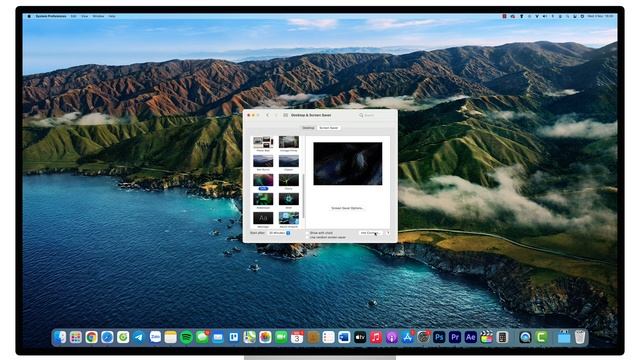Go back in System Preferences window
This screenshot has height=360, width=640.
268,115
